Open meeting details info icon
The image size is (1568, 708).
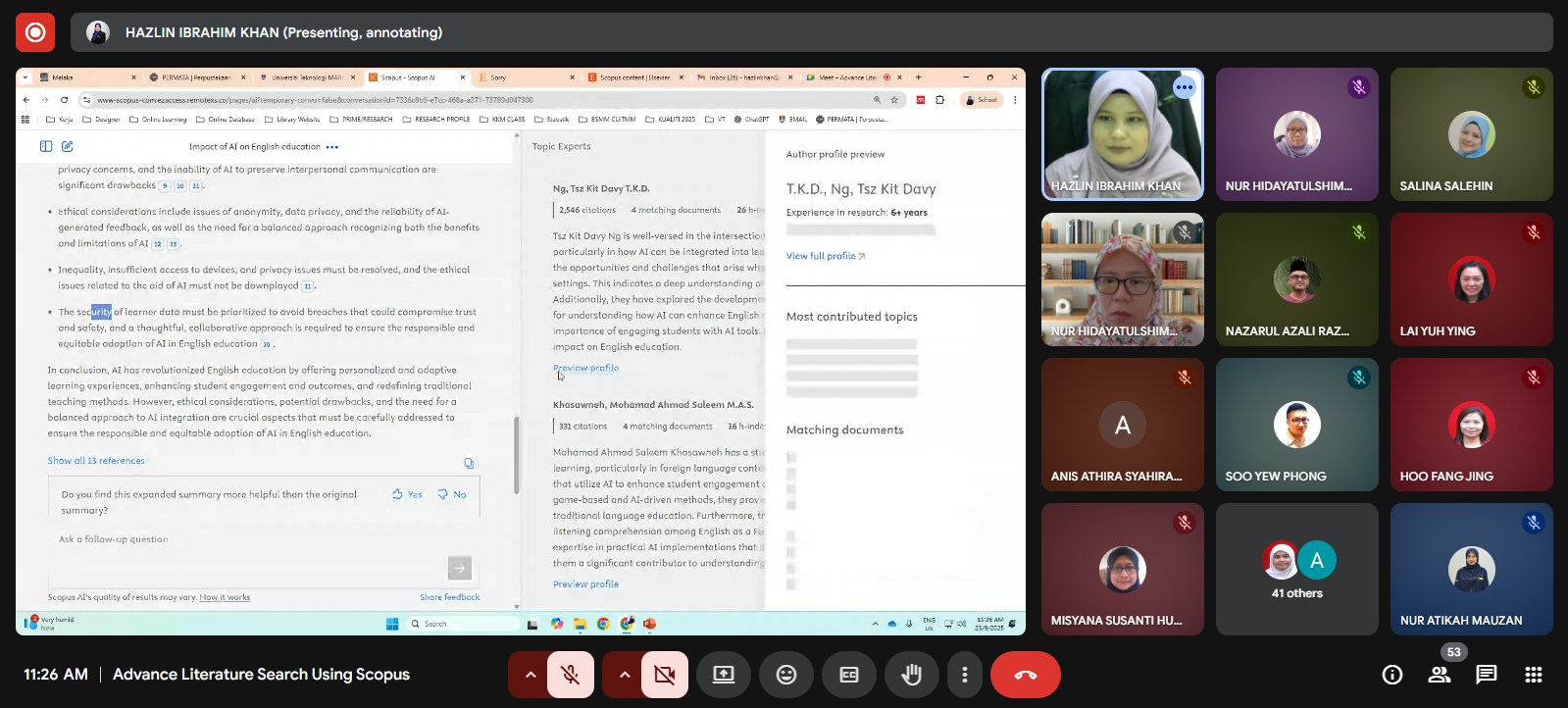click(1391, 675)
